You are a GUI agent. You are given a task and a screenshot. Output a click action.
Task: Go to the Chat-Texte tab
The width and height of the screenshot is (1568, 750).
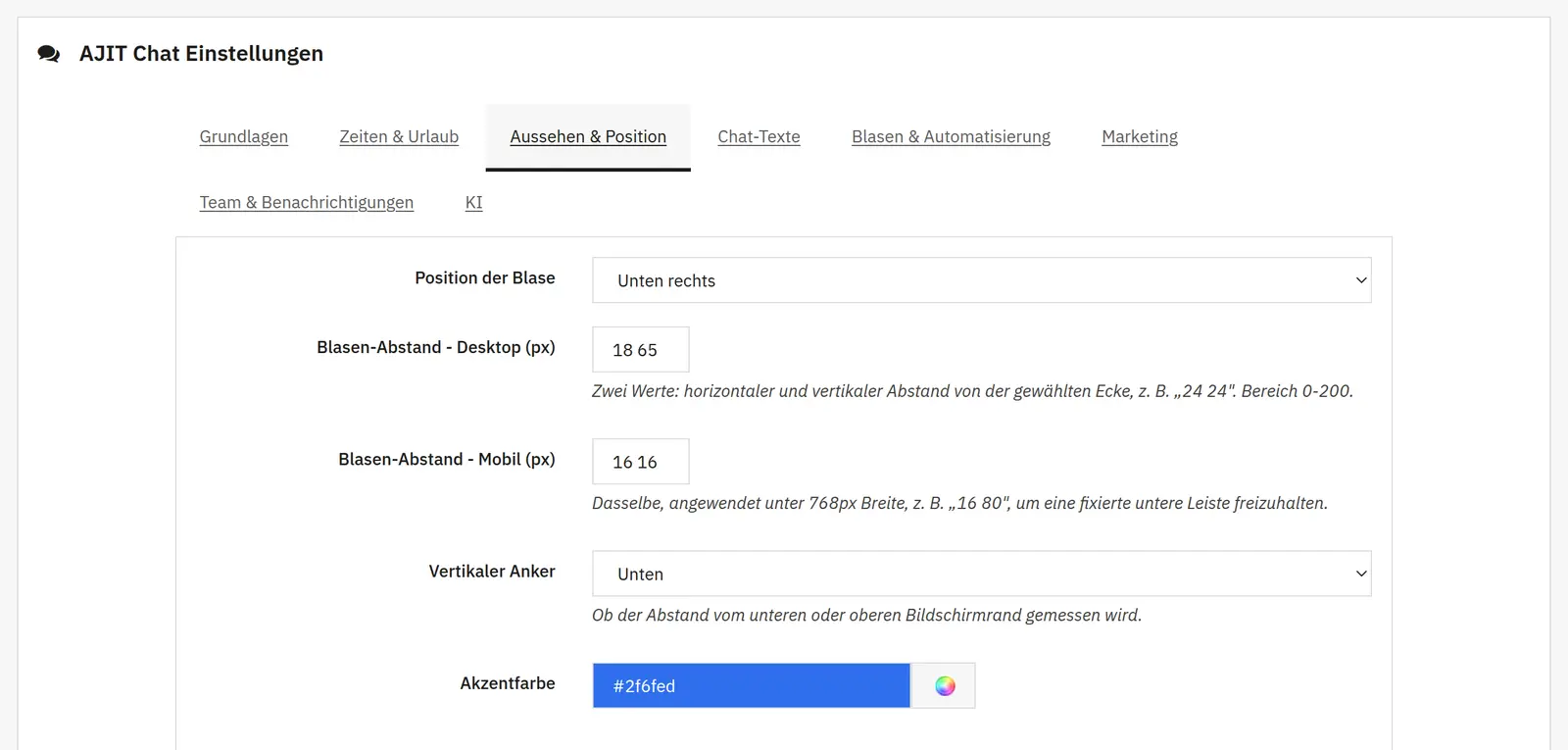click(x=759, y=136)
